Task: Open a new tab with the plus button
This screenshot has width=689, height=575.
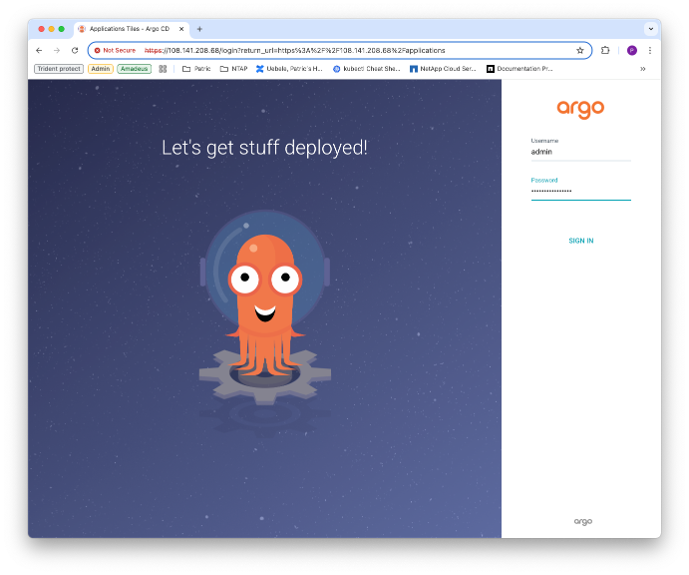Action: 199,29
